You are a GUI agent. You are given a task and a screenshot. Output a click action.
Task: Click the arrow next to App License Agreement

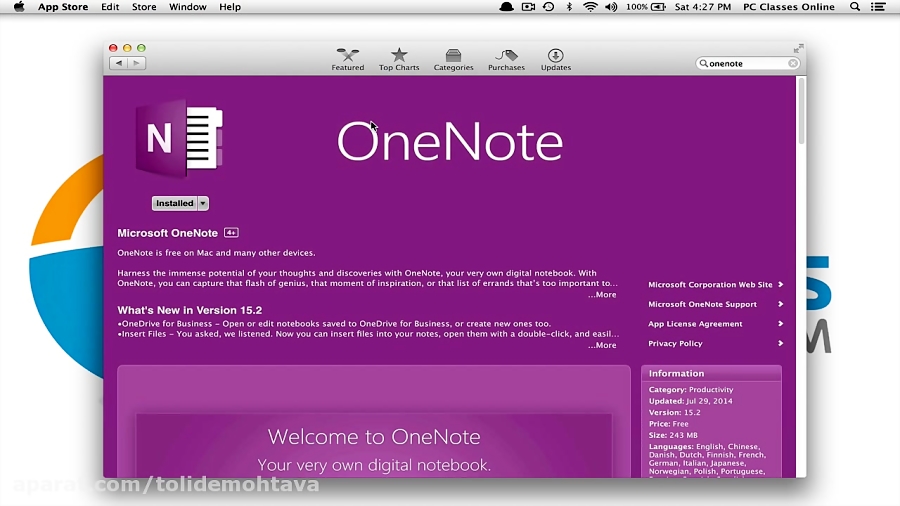[781, 324]
